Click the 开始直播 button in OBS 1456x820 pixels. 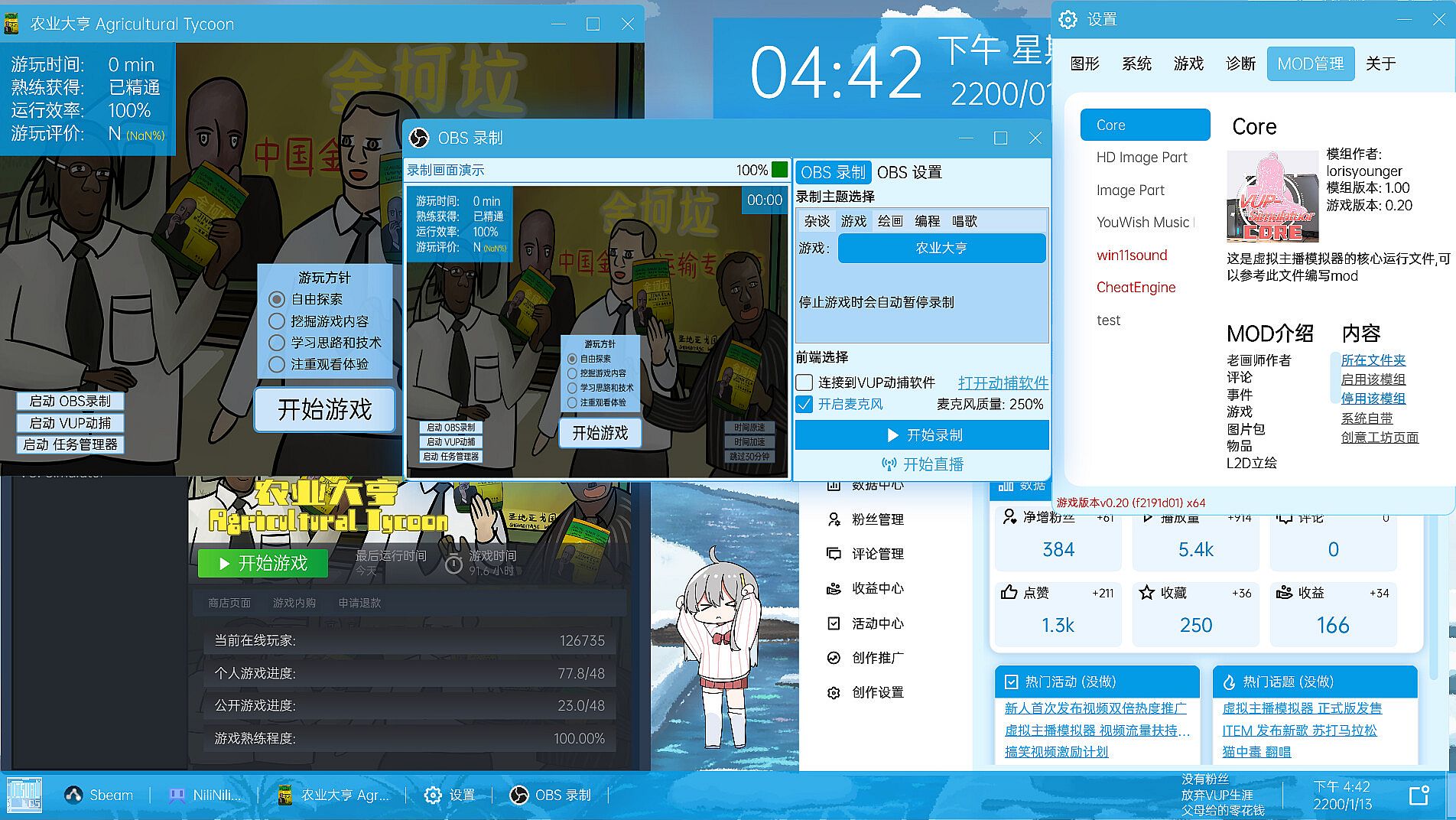pos(921,464)
